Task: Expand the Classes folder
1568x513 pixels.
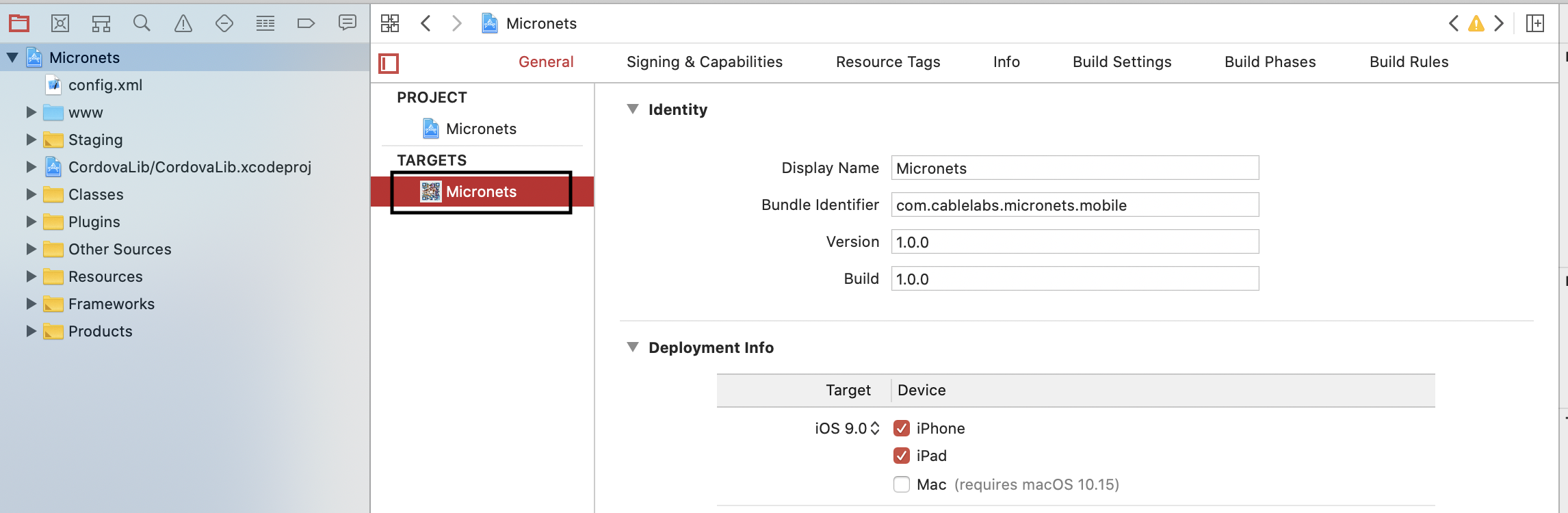Action: point(31,194)
